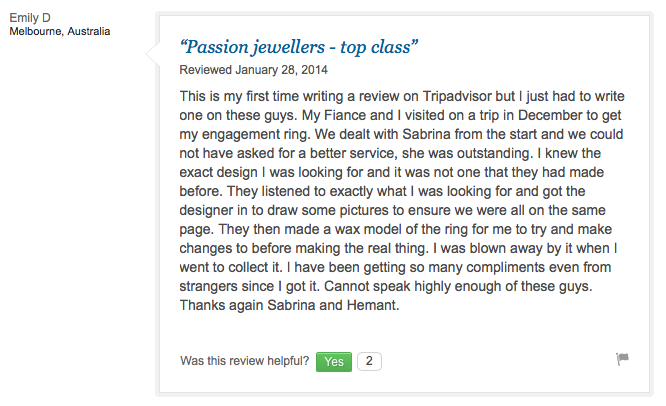
Task: Click the "Reviewed January 28, 2014" date
Action: coord(253,71)
